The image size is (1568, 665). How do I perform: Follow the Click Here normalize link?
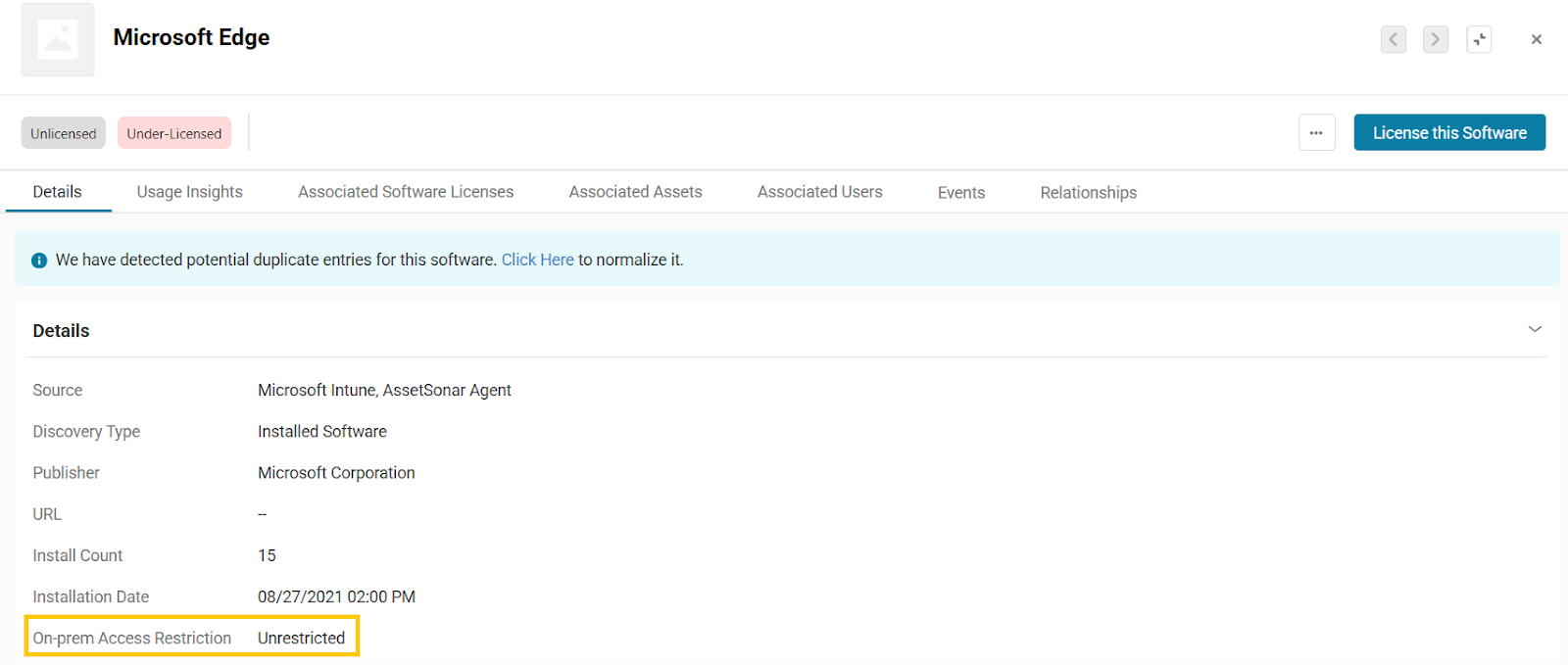538,260
